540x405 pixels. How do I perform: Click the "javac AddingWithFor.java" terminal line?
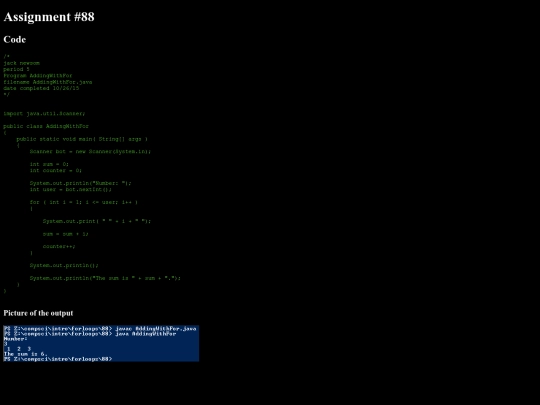pyautogui.click(x=100, y=329)
